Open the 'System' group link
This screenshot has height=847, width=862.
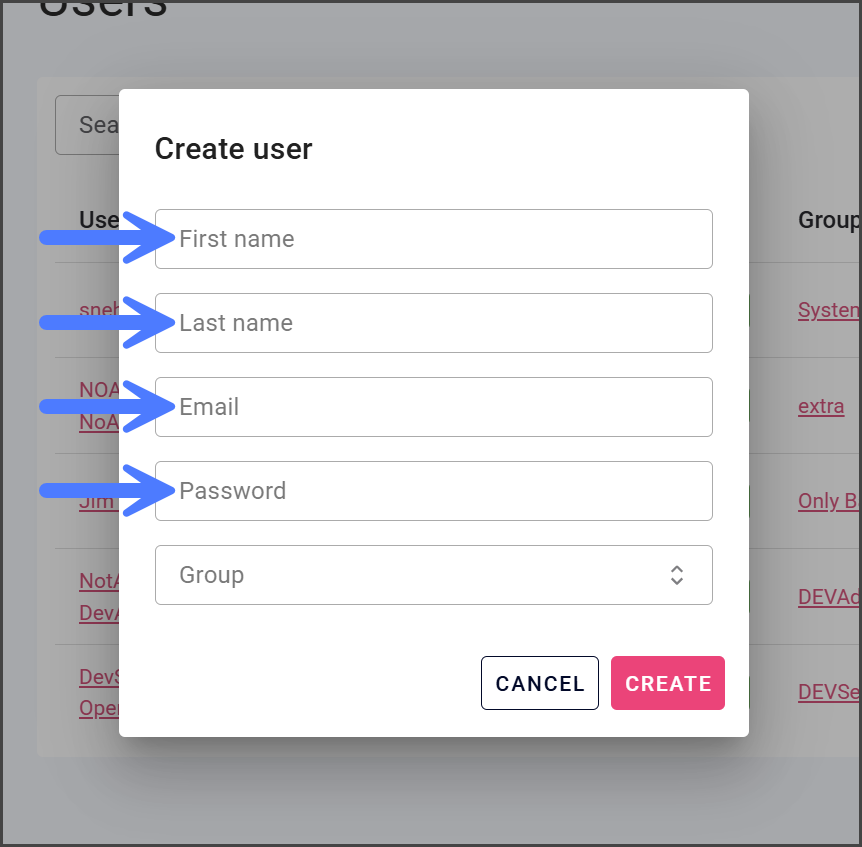coord(828,310)
